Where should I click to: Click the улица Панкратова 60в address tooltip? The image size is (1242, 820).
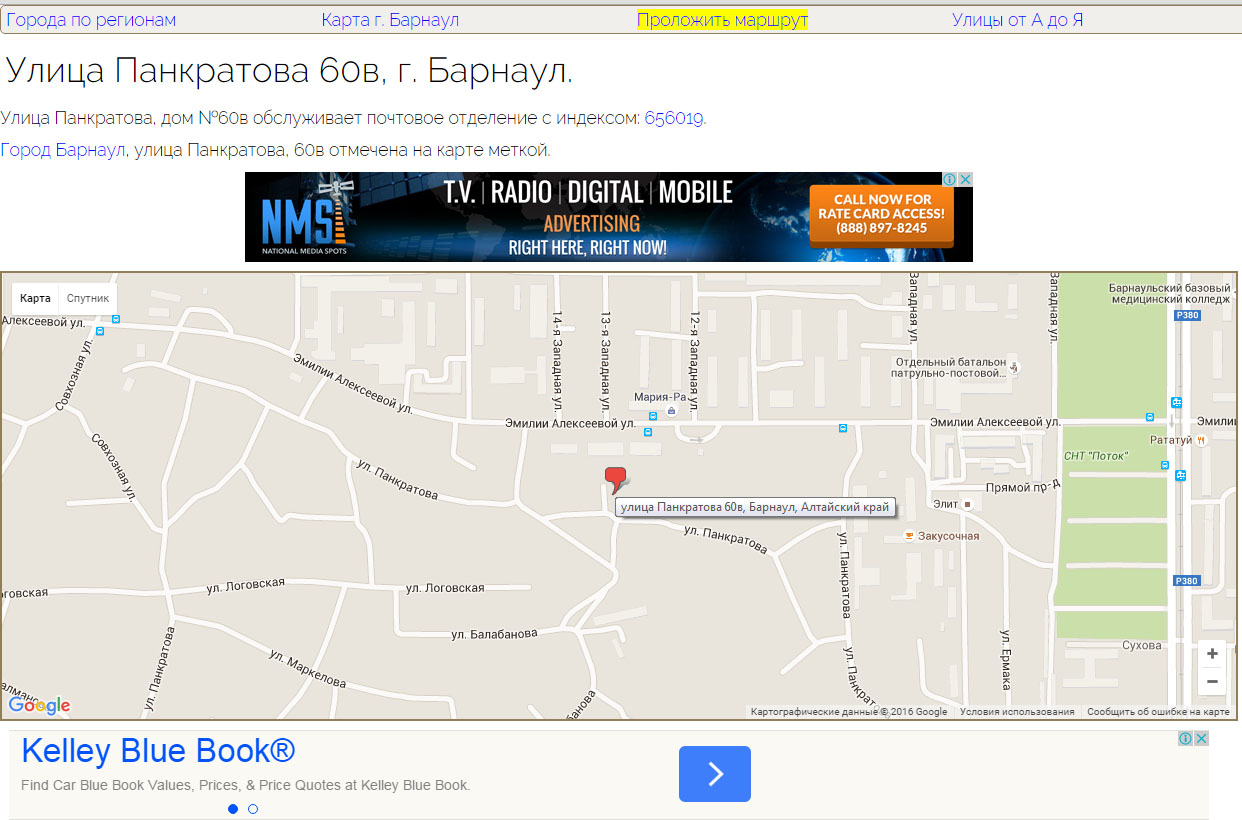755,507
